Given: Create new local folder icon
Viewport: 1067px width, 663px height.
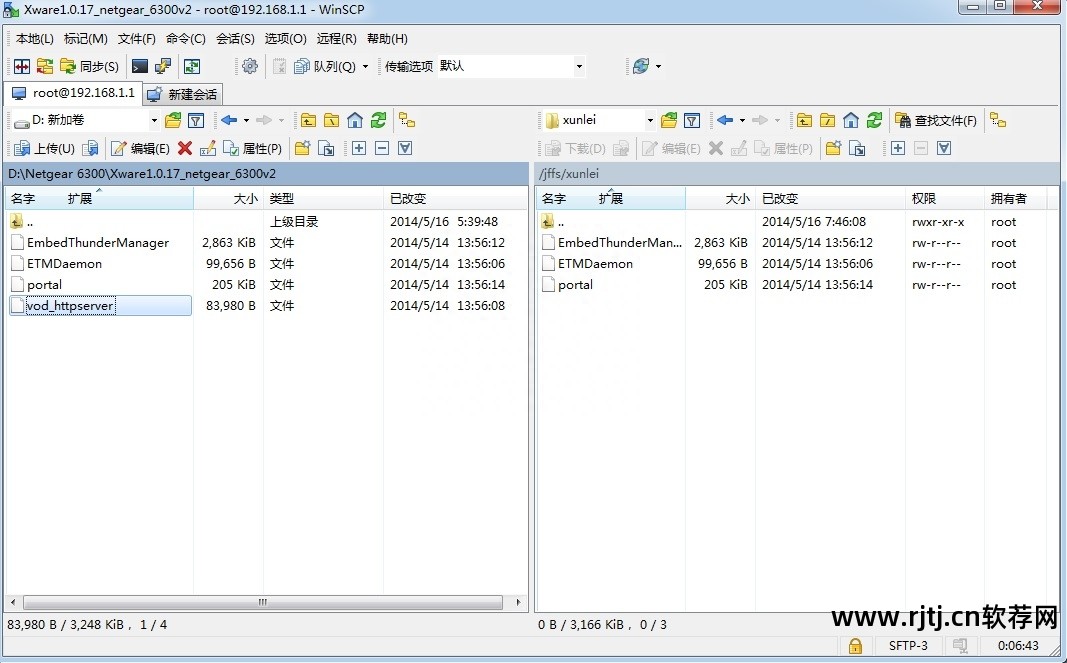Looking at the screenshot, I should (x=302, y=148).
